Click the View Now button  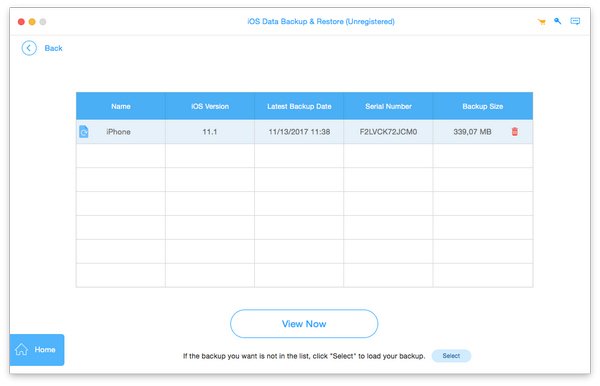click(304, 324)
